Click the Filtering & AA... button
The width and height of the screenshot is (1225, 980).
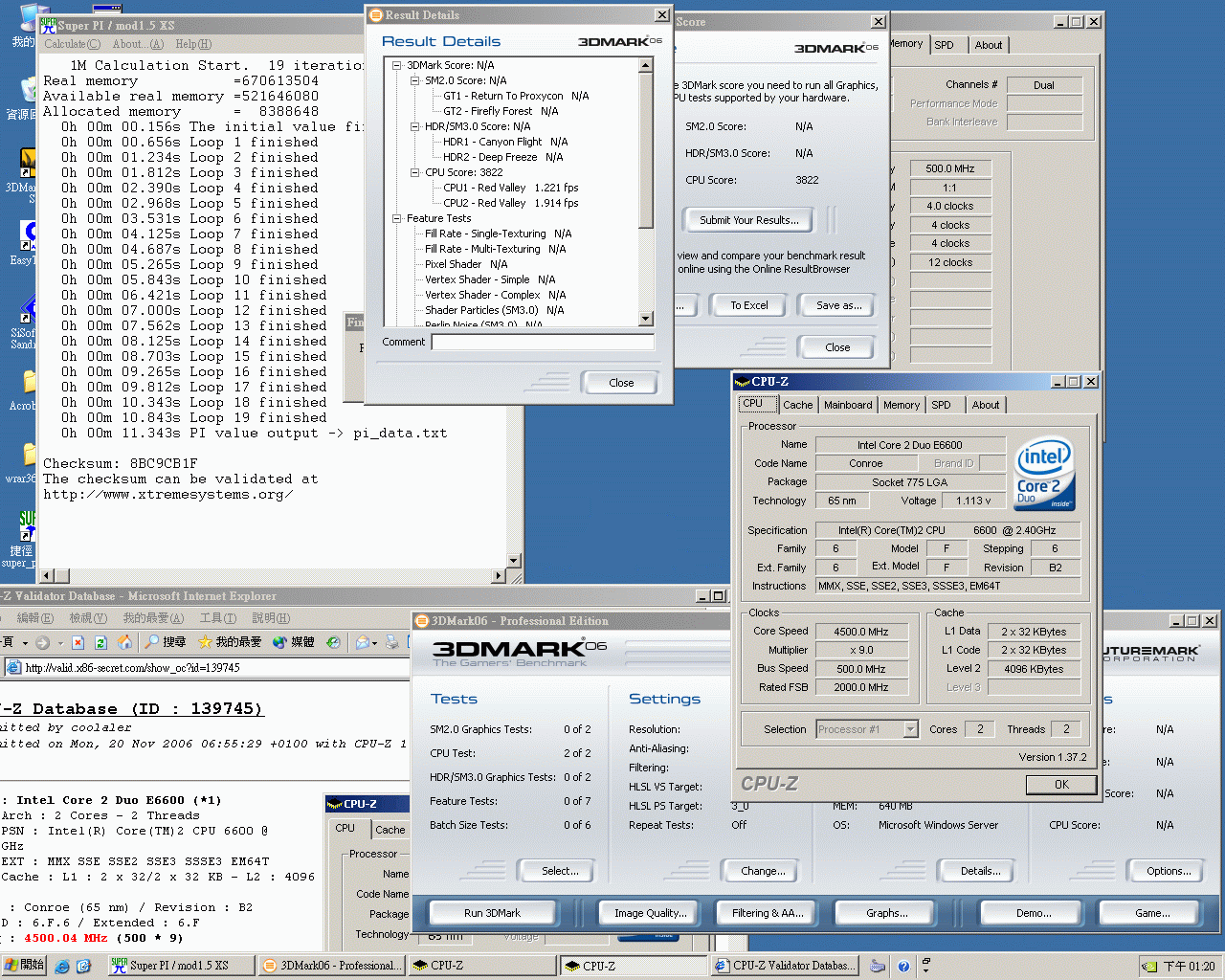point(768,913)
